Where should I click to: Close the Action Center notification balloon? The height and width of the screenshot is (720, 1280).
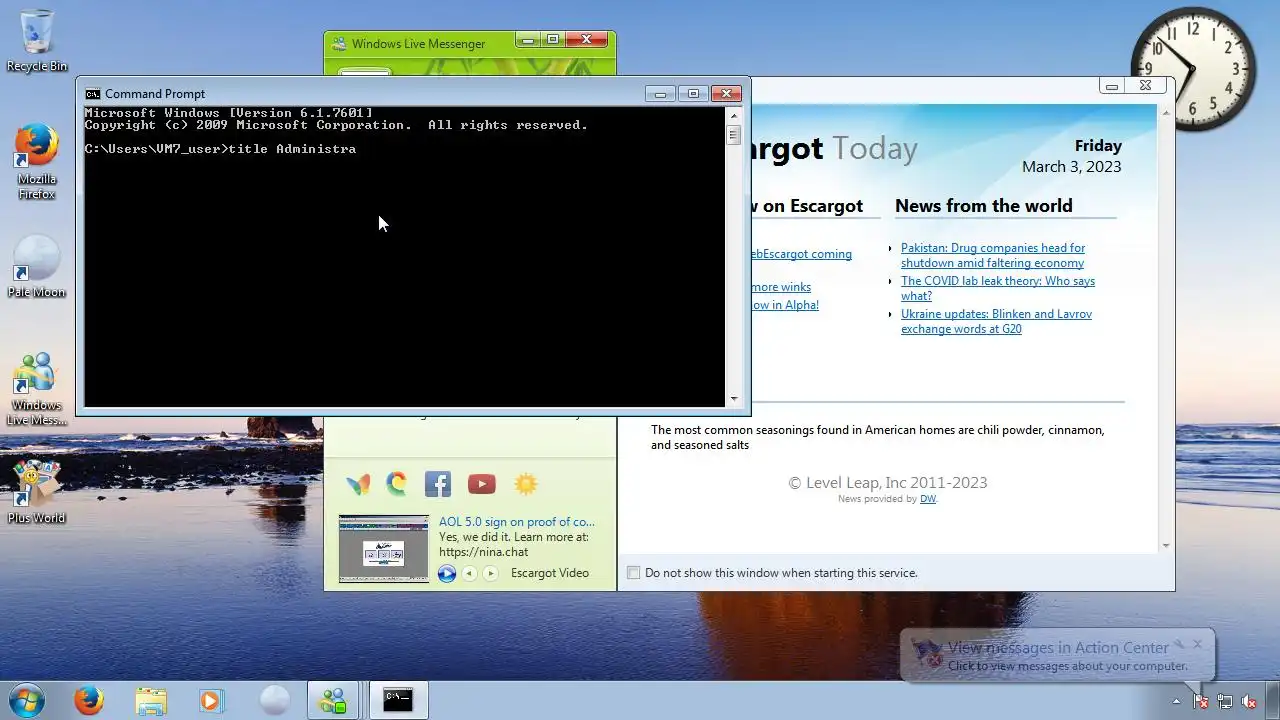[1198, 644]
